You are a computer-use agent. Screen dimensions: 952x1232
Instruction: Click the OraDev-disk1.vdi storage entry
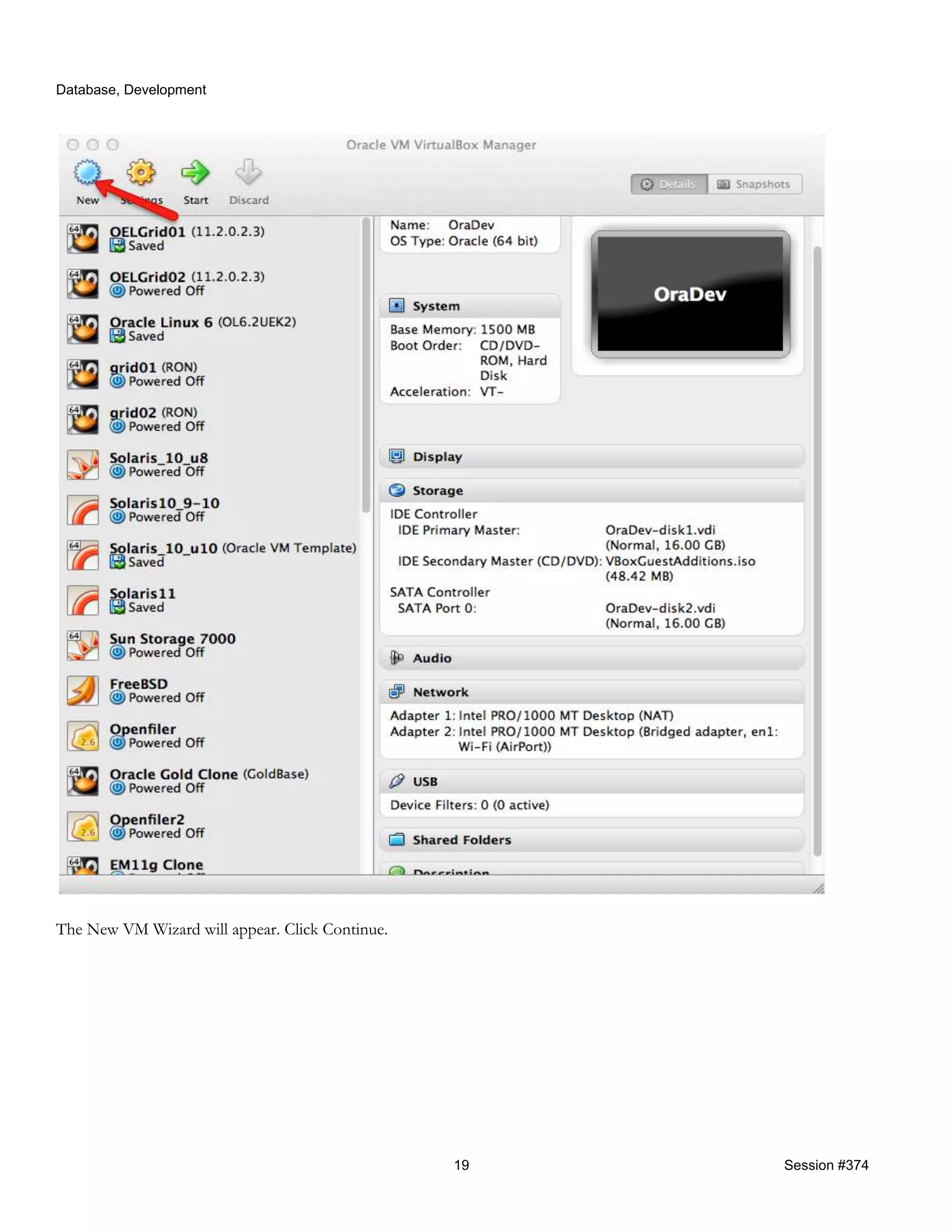coord(660,530)
